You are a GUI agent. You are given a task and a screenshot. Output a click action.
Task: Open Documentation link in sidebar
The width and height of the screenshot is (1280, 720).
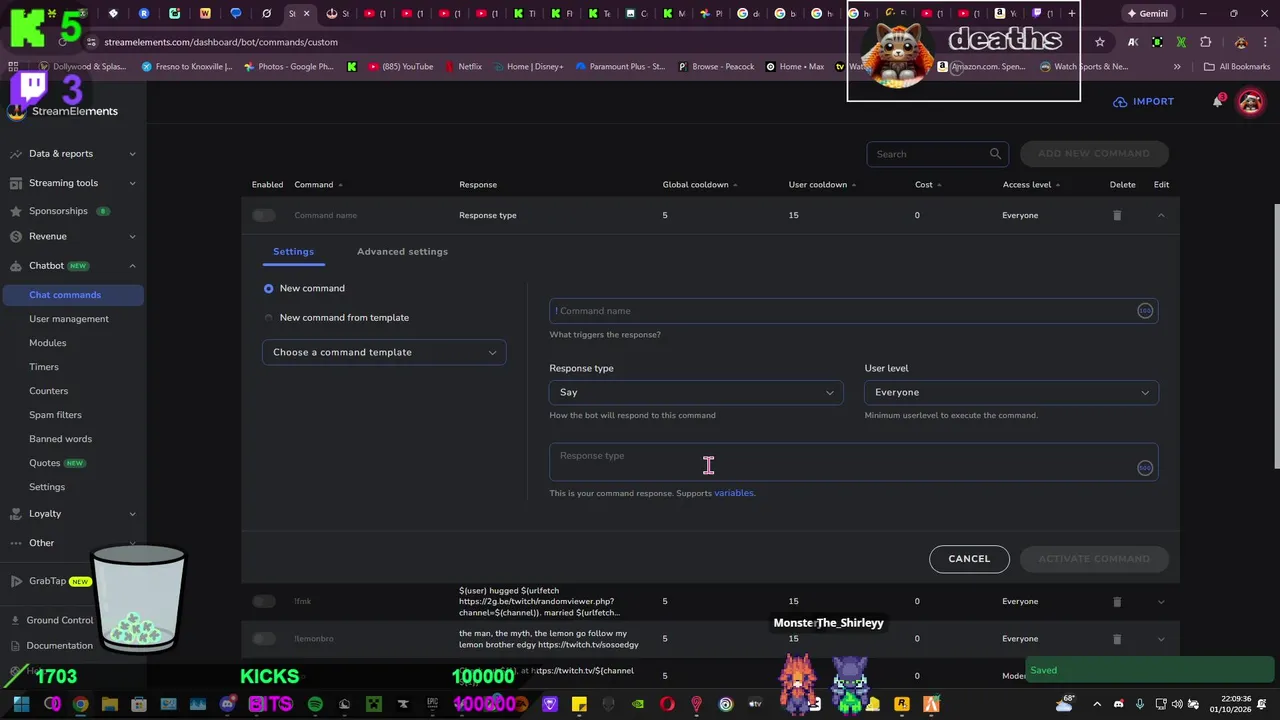(60, 646)
